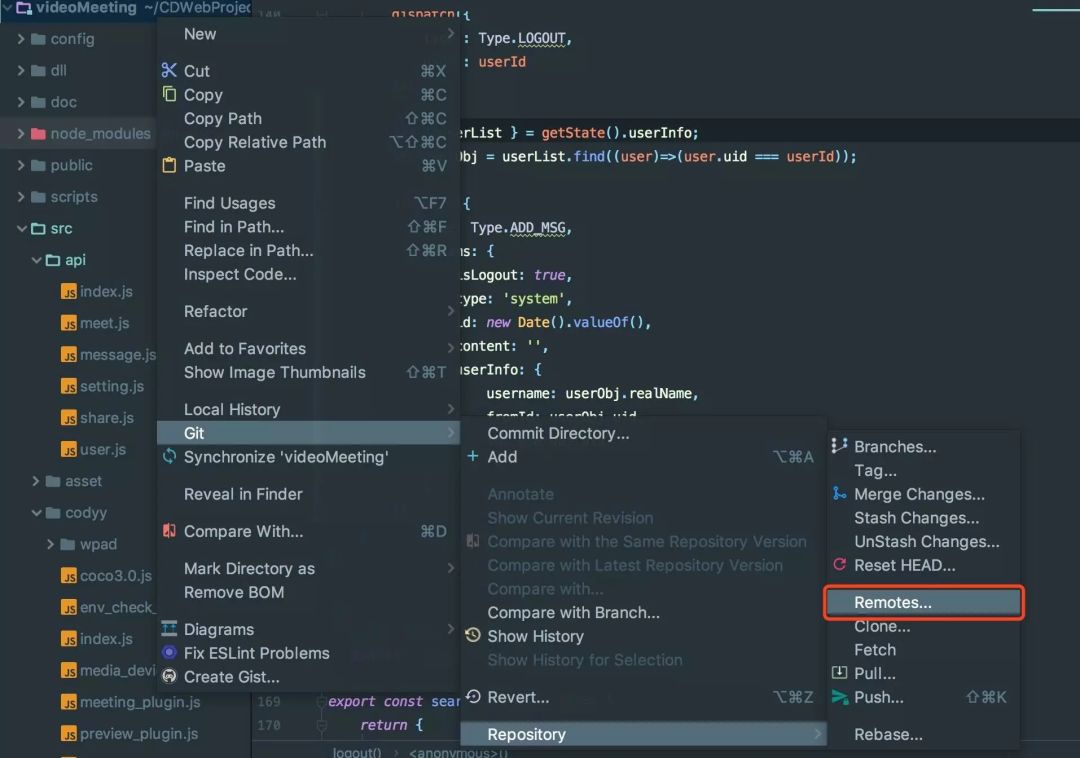Open the Repository submenu
1080x758 pixels.
click(x=643, y=734)
